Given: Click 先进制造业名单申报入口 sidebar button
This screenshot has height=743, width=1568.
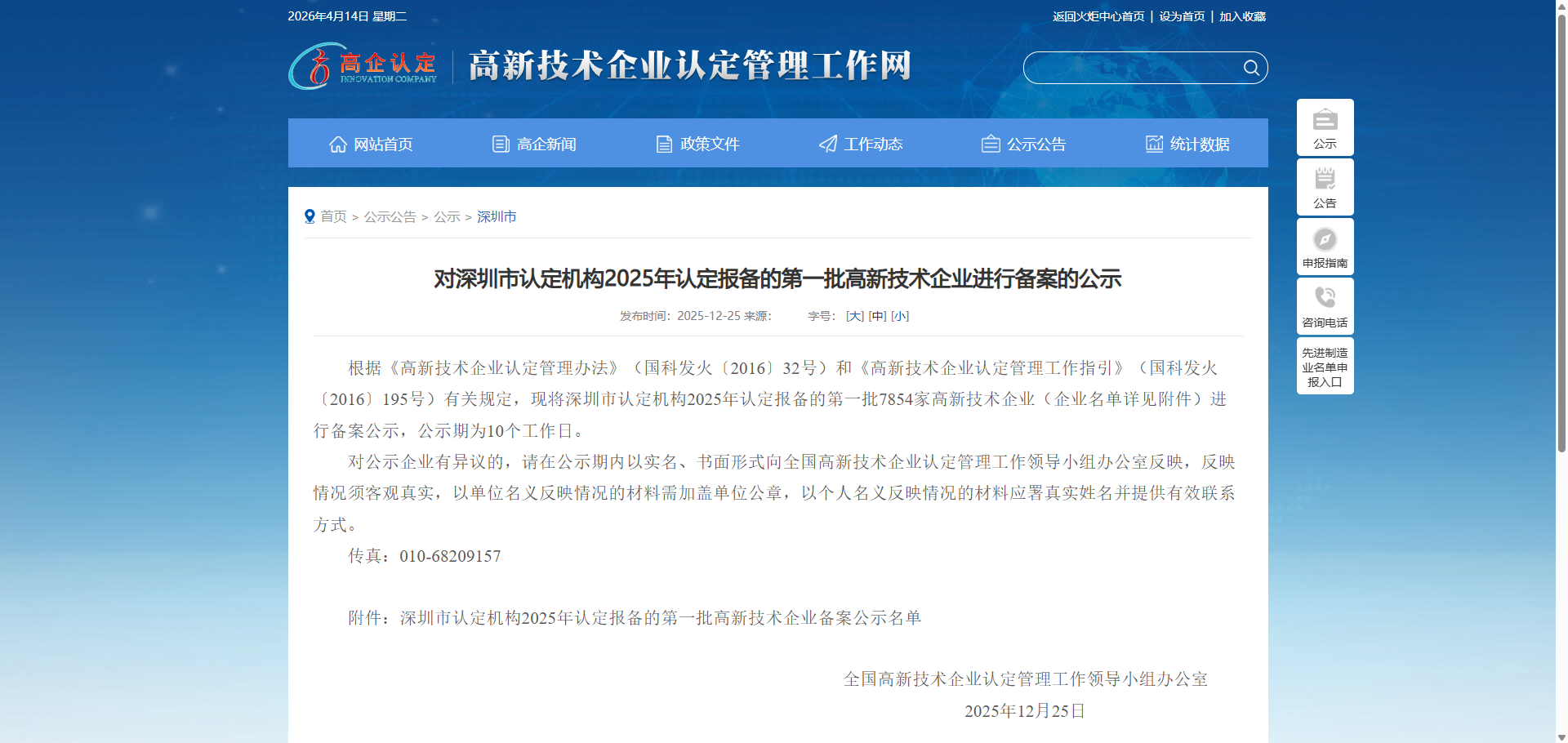Looking at the screenshot, I should pos(1325,367).
